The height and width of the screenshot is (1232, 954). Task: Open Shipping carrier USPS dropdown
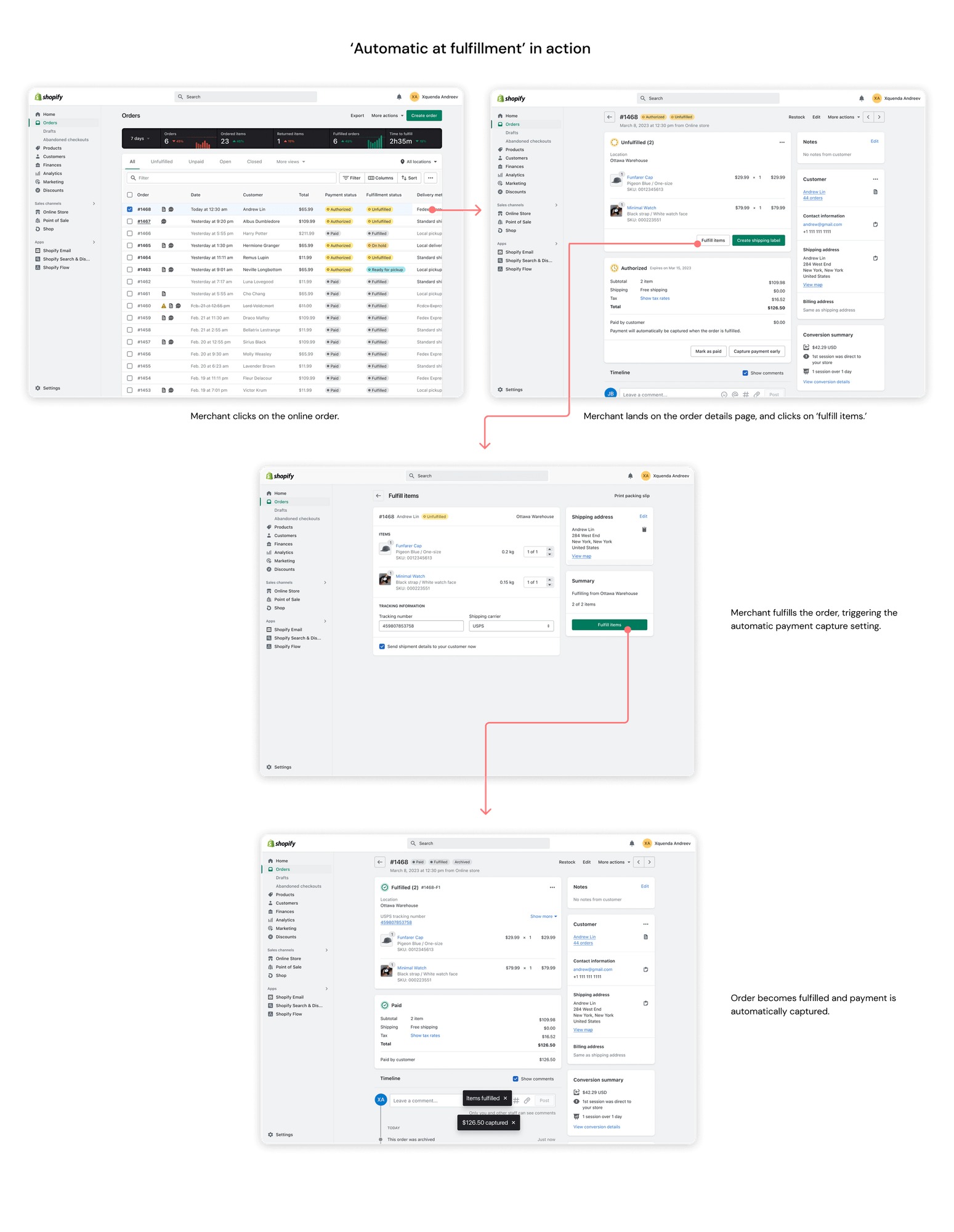pyautogui.click(x=511, y=626)
